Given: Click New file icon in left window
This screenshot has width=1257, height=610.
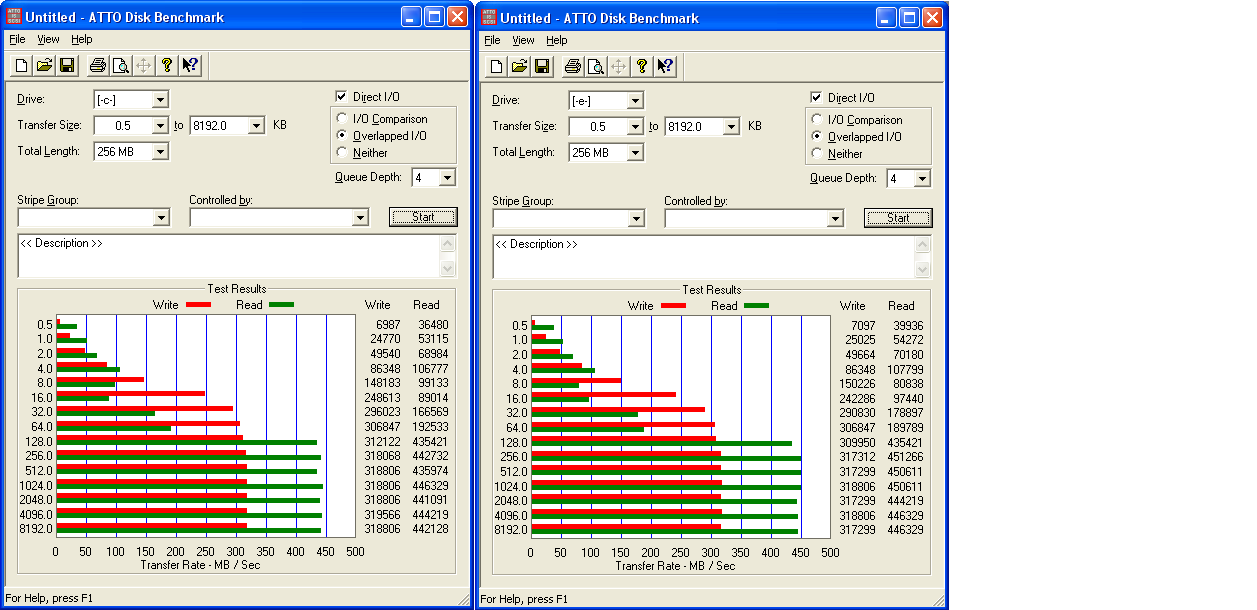Looking at the screenshot, I should pos(22,66).
